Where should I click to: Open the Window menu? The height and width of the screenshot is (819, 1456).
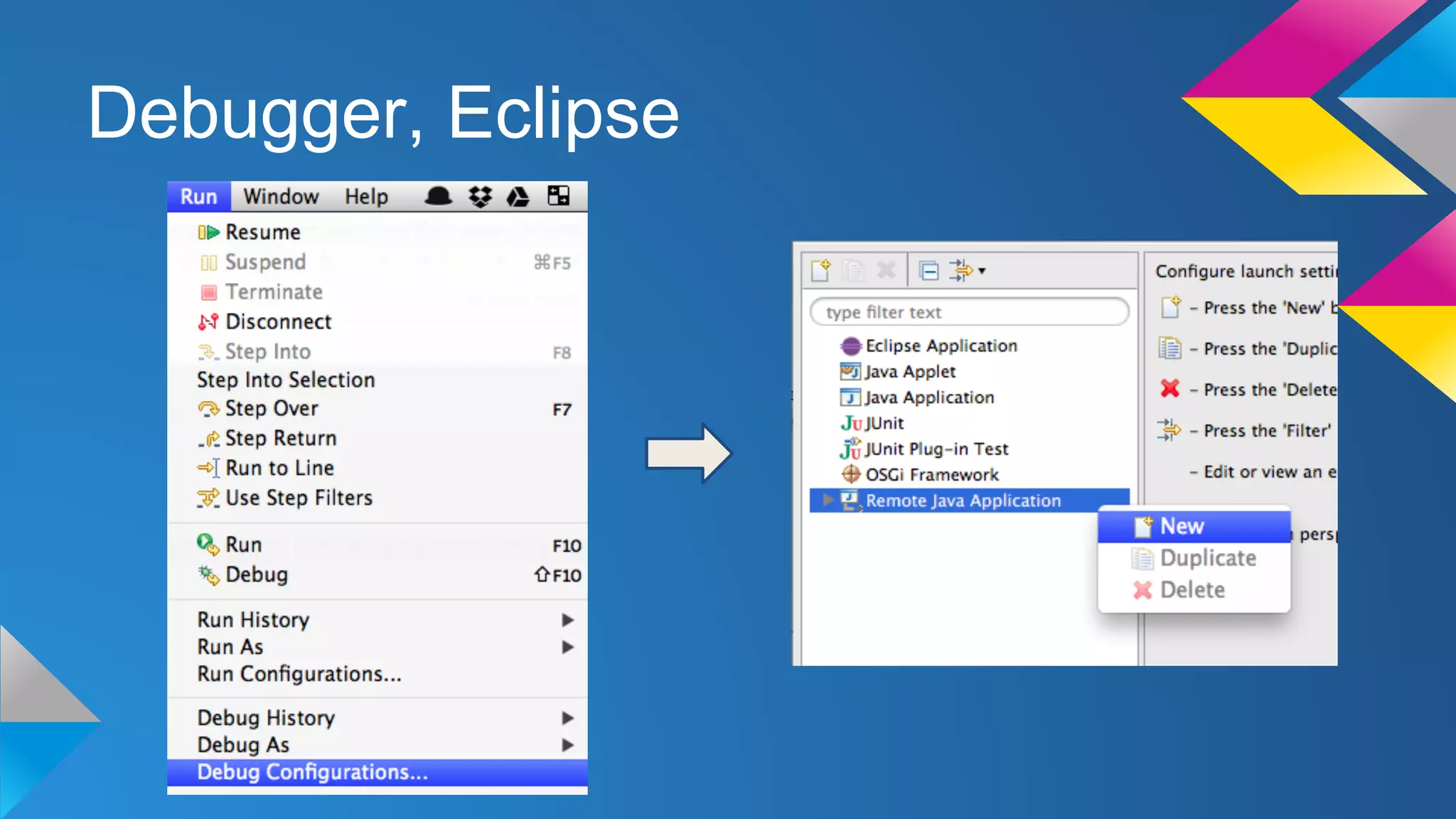tap(281, 196)
